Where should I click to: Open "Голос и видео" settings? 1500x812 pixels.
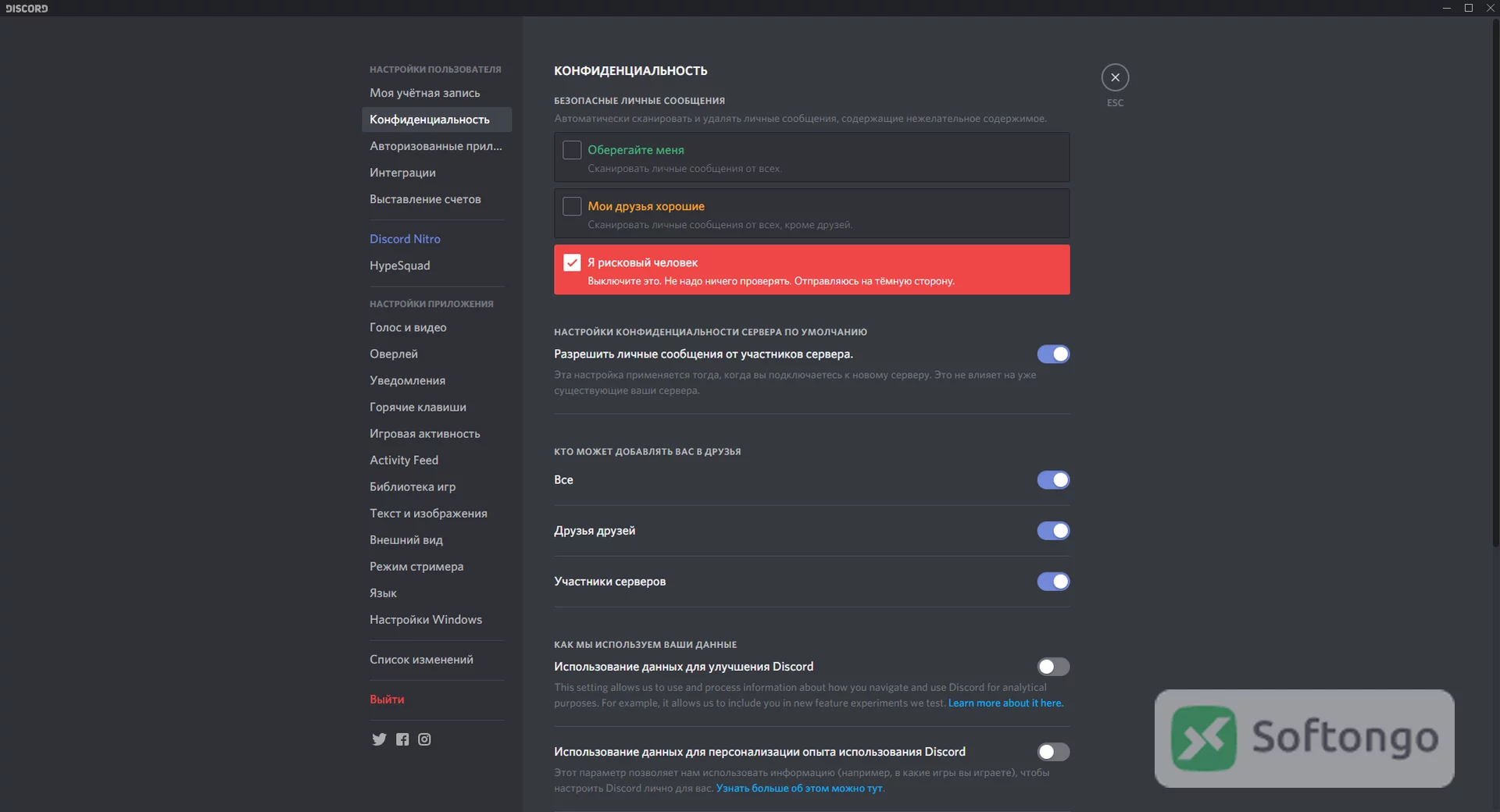[x=437, y=327]
